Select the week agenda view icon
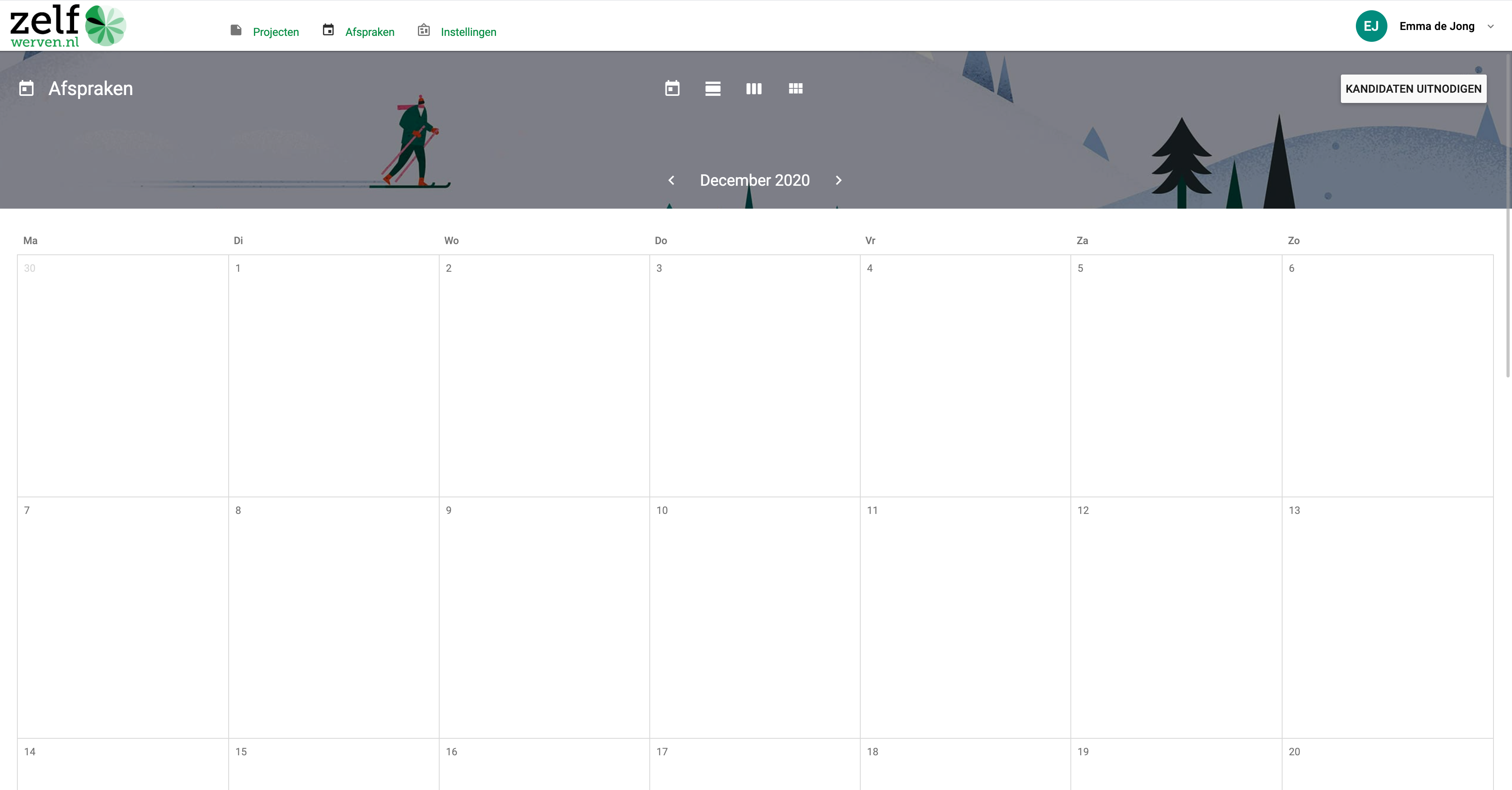 coord(712,89)
